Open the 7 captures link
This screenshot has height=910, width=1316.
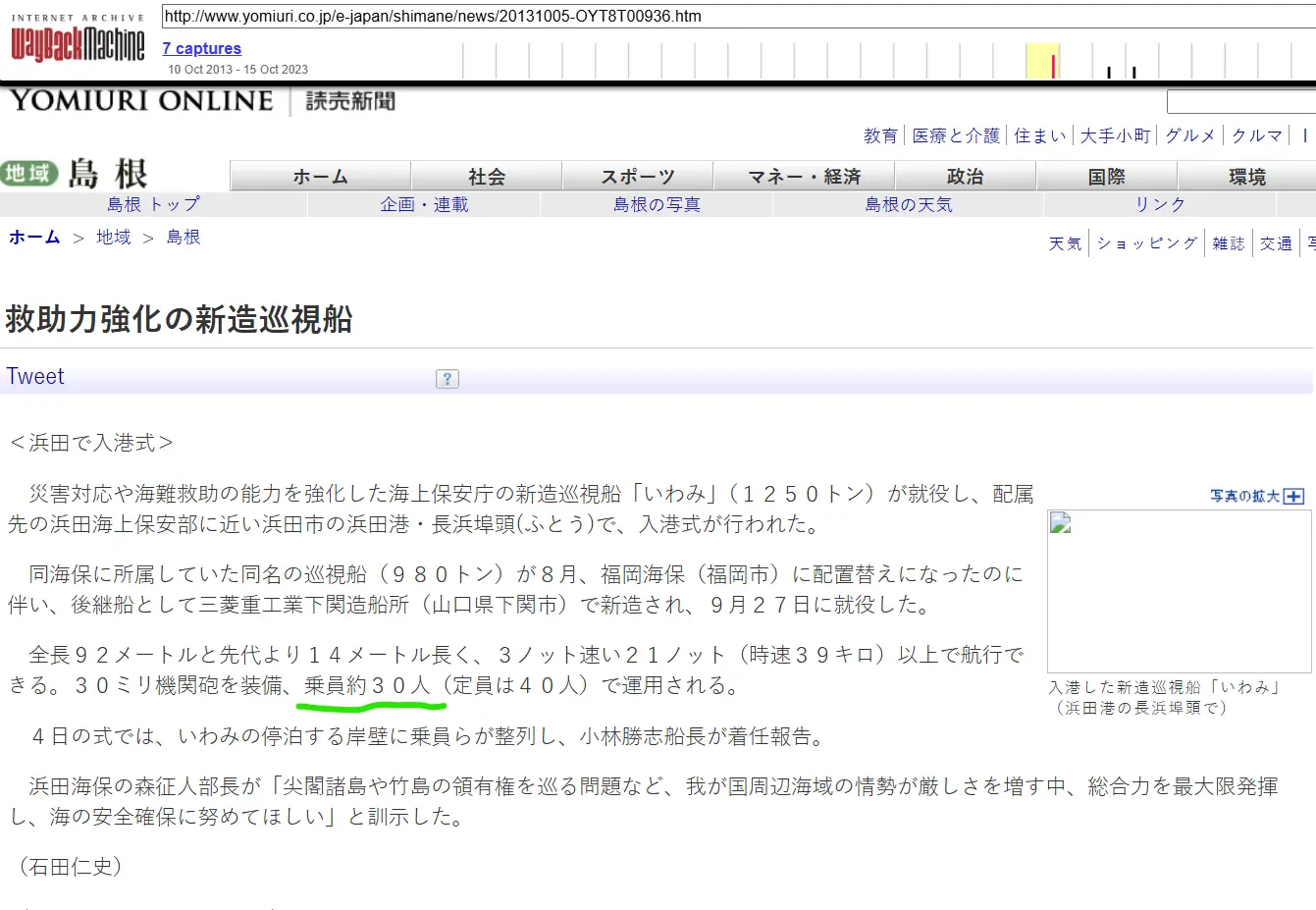coord(201,48)
